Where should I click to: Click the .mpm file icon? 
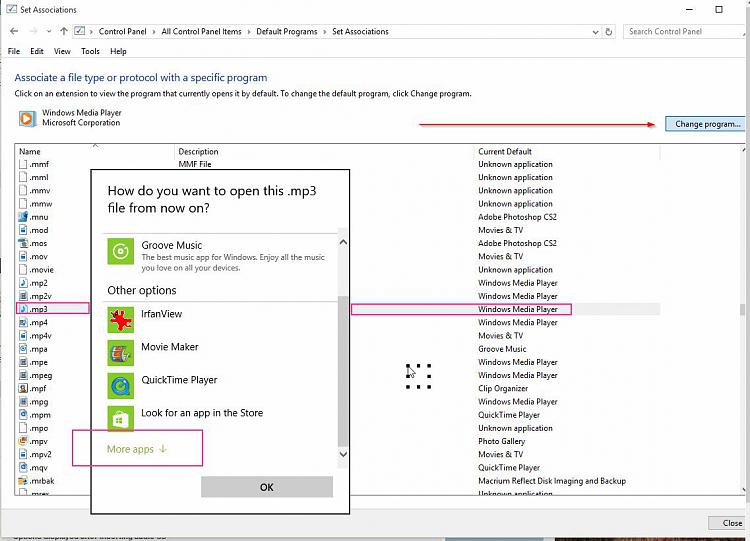[x=23, y=415]
